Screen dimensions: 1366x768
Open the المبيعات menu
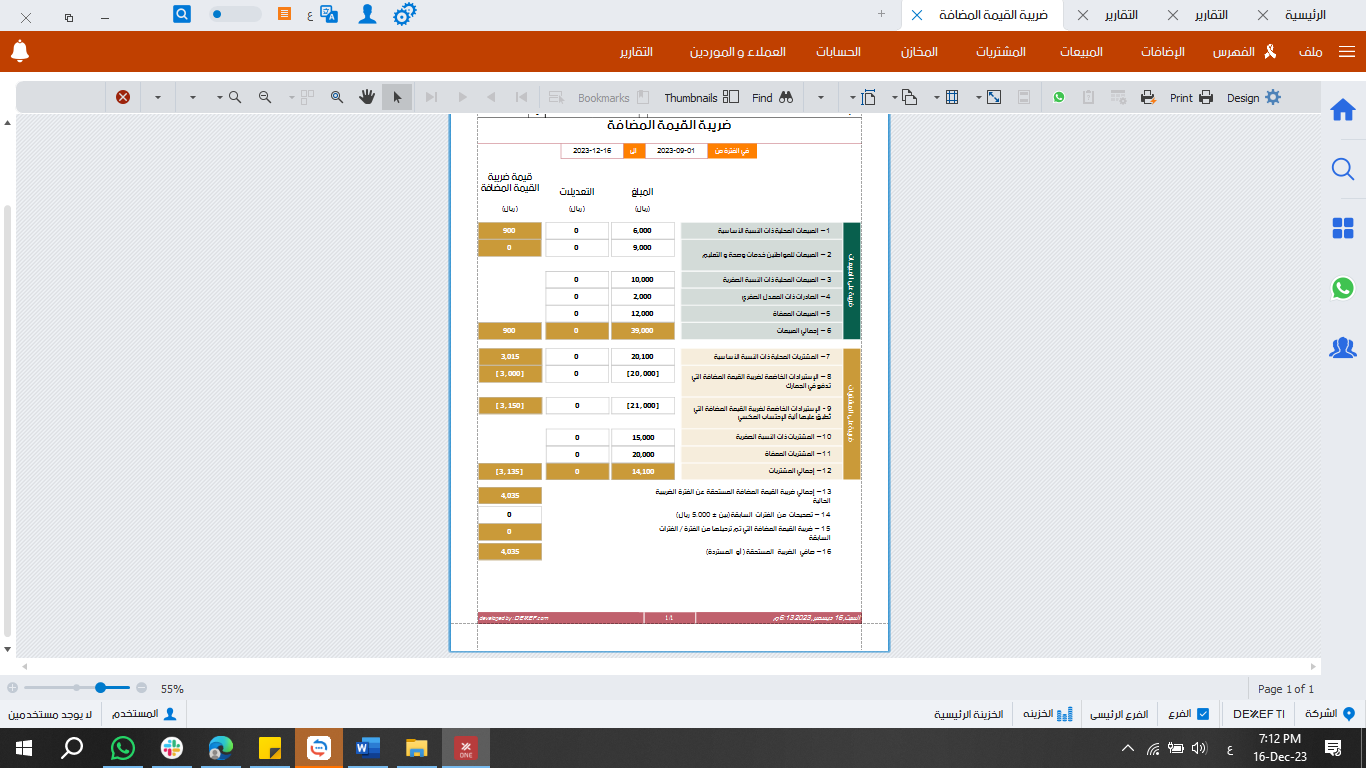pos(1081,52)
